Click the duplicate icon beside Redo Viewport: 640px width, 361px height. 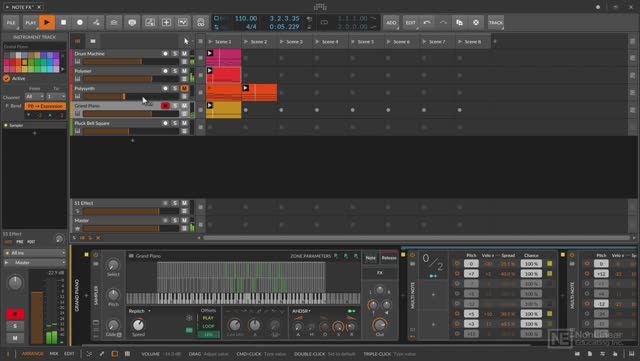click(x=460, y=22)
